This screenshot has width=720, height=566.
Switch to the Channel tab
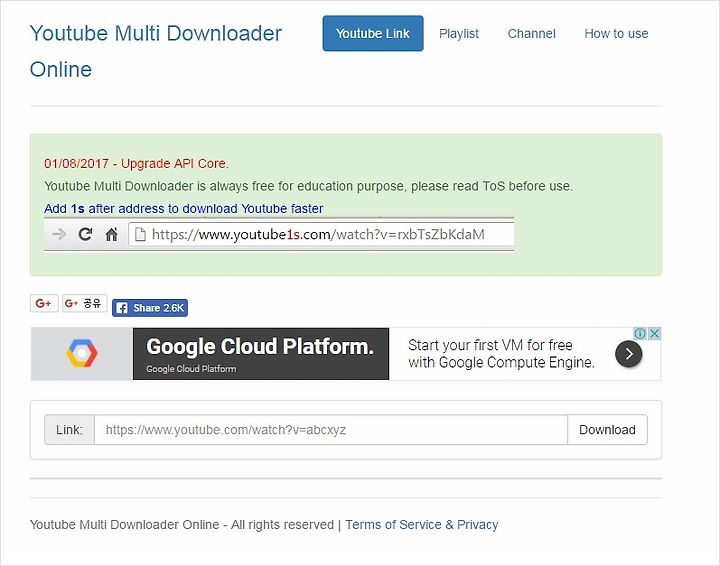(x=531, y=34)
